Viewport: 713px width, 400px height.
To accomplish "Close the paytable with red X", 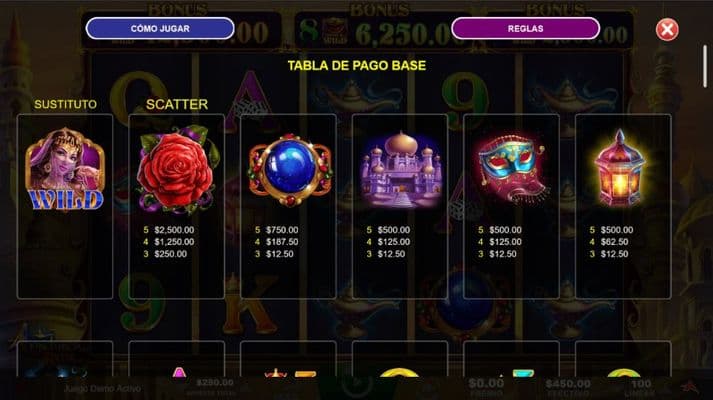I will pos(667,30).
